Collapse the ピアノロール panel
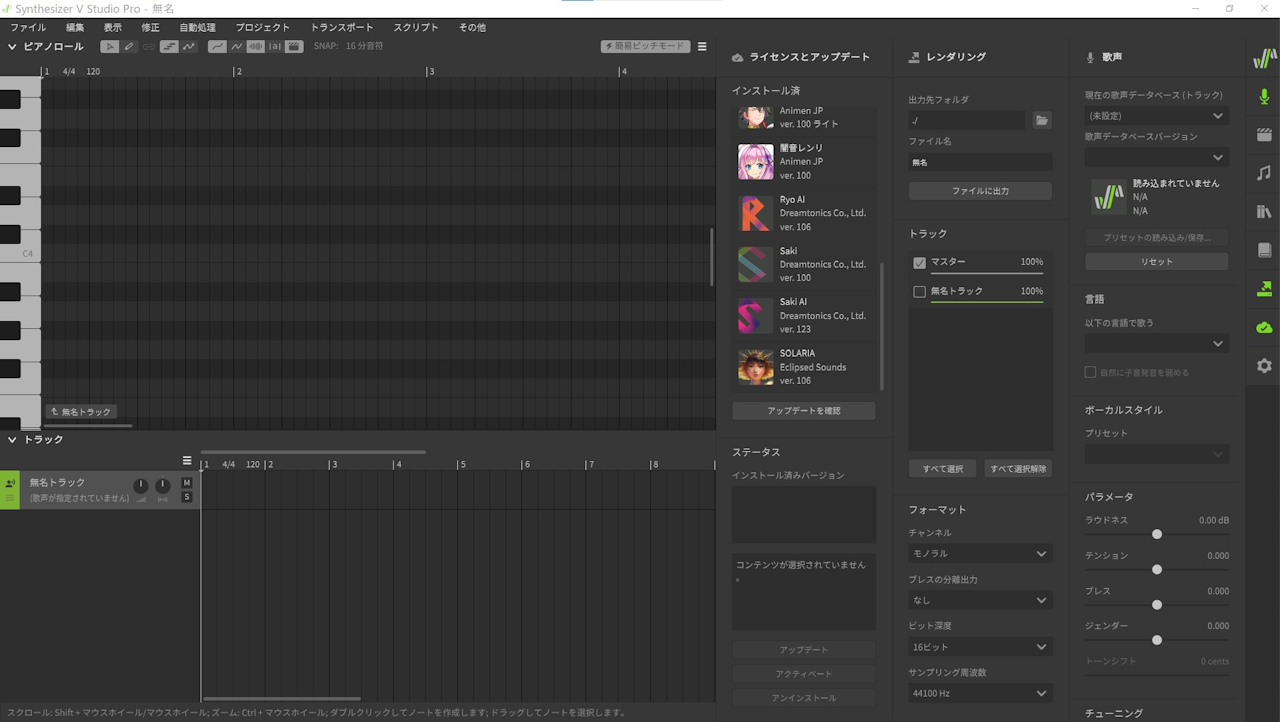 [12, 46]
